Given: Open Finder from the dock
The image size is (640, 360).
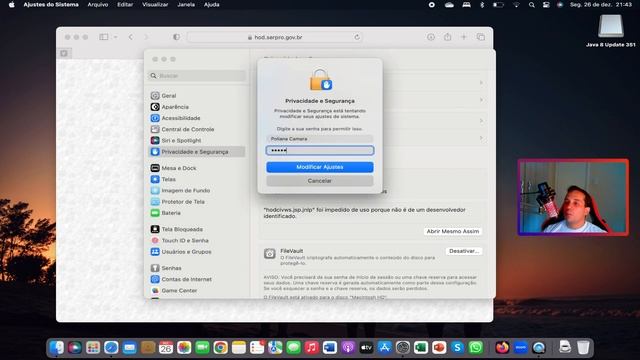Looking at the screenshot, I should (x=57, y=348).
